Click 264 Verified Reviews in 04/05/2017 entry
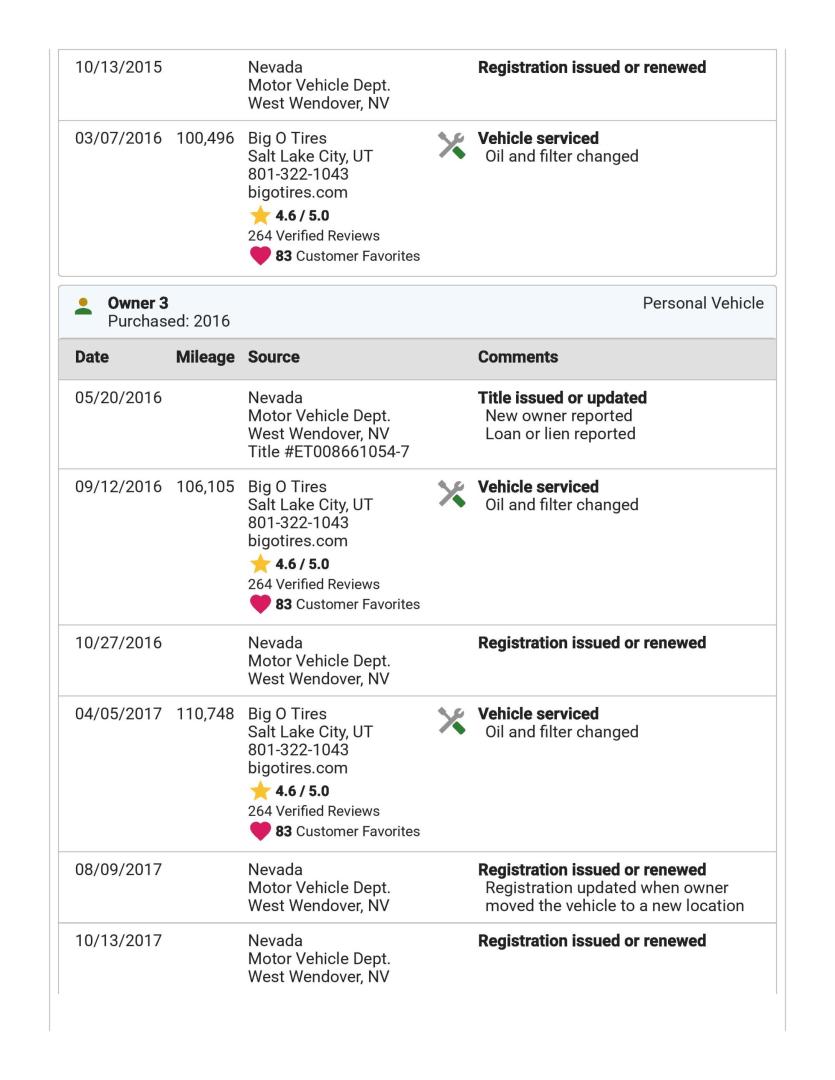835x1080 pixels. click(x=313, y=811)
